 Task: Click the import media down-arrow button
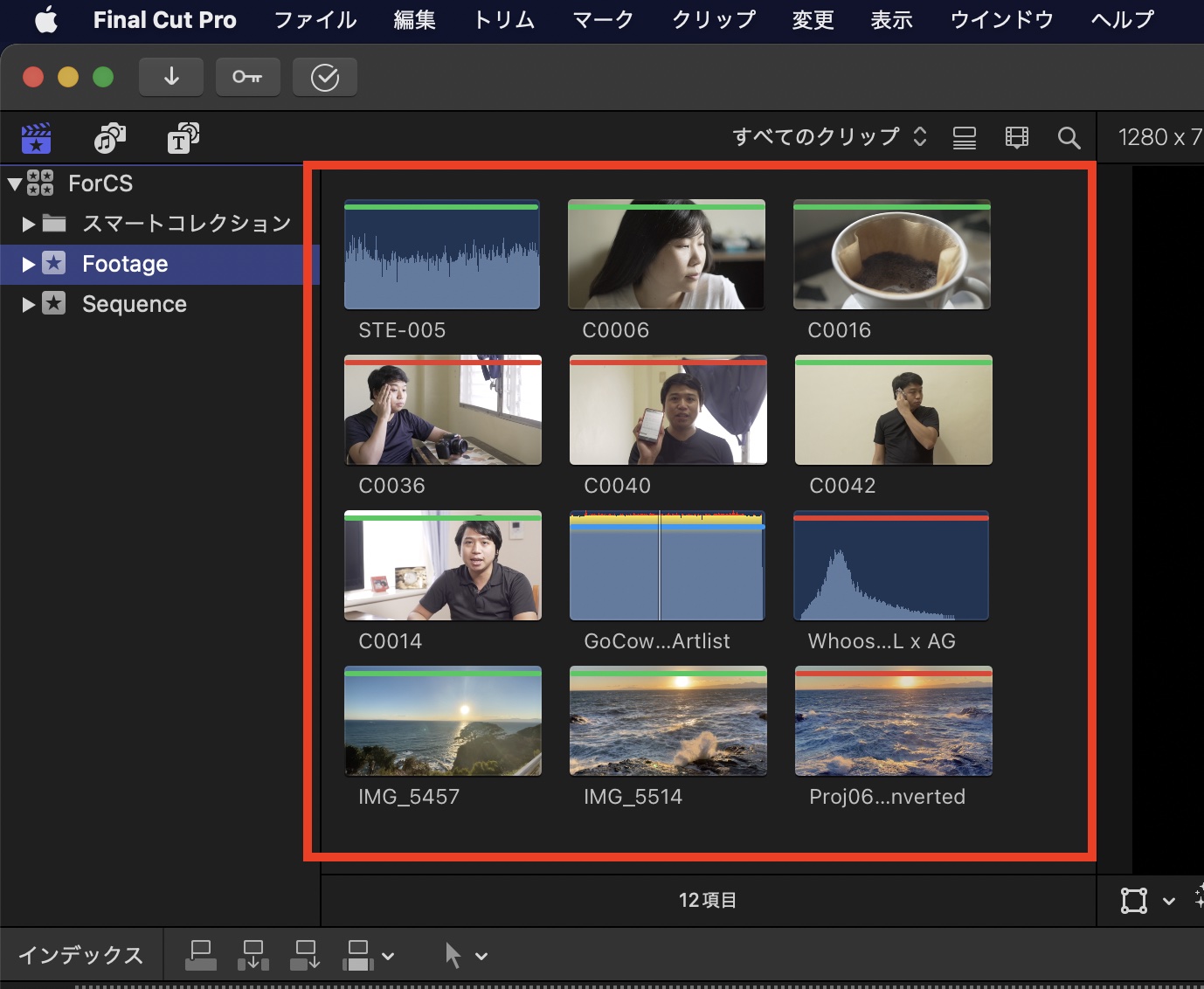pyautogui.click(x=171, y=77)
